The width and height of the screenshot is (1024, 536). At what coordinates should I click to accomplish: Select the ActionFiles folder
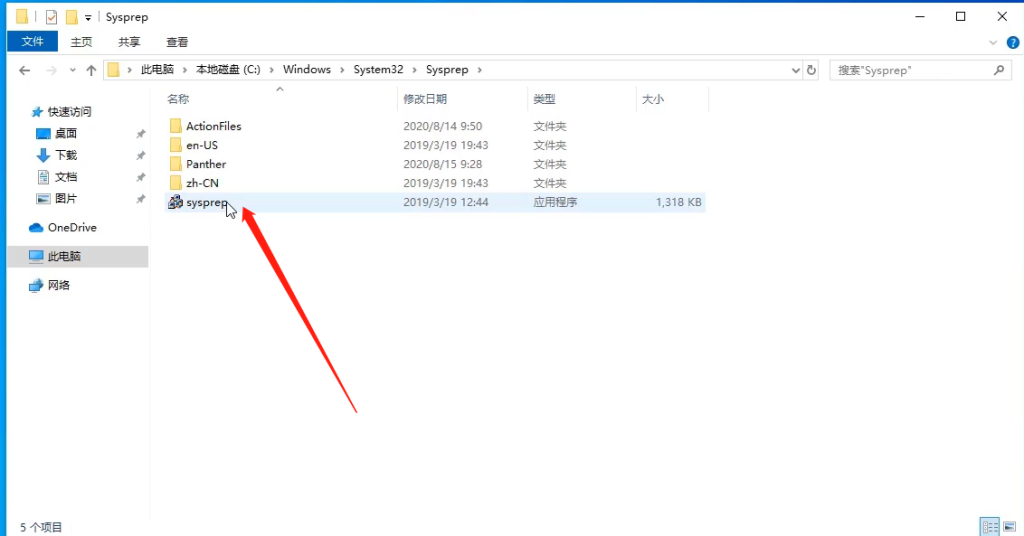coord(213,126)
